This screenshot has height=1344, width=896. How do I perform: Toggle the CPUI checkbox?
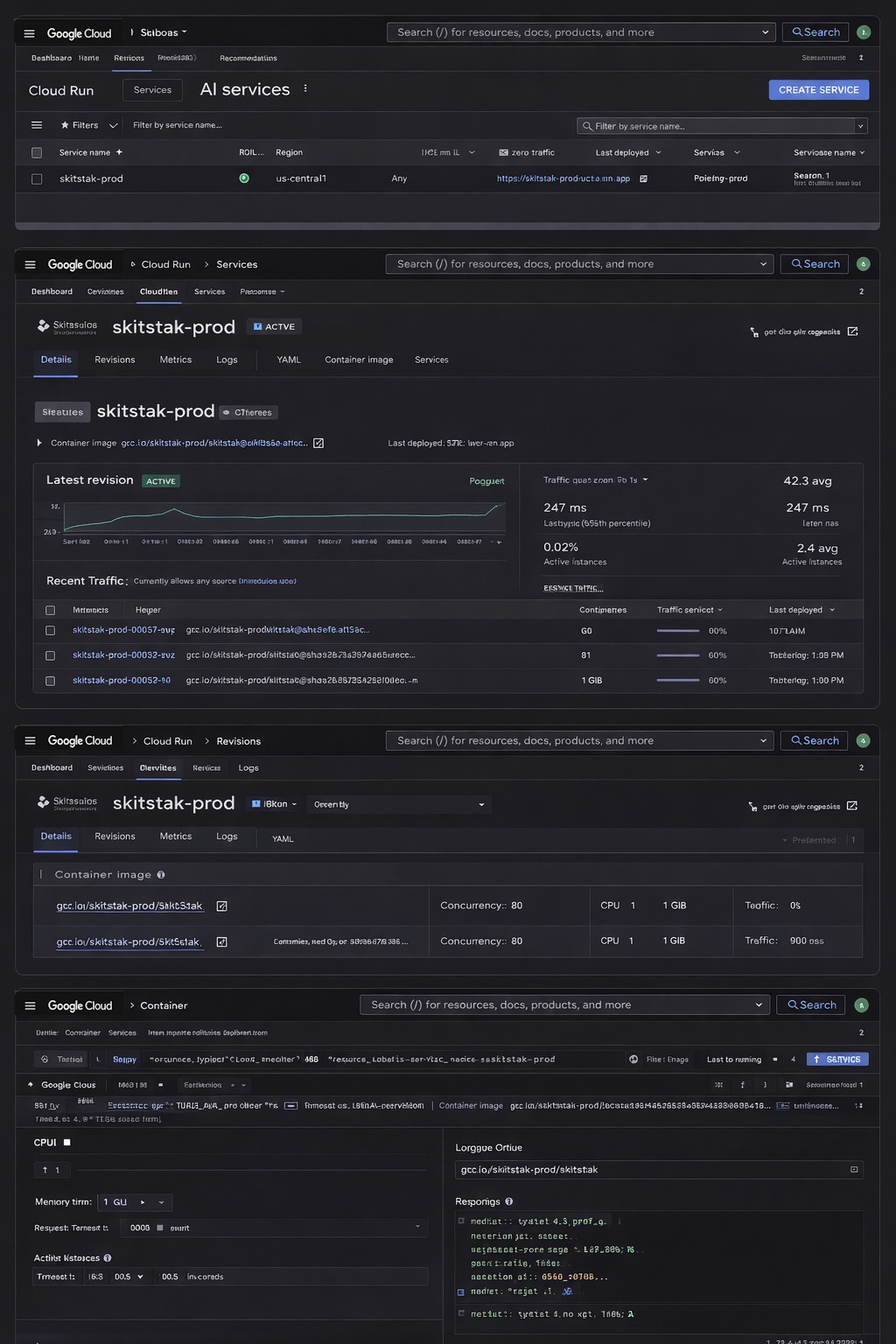tap(66, 1142)
